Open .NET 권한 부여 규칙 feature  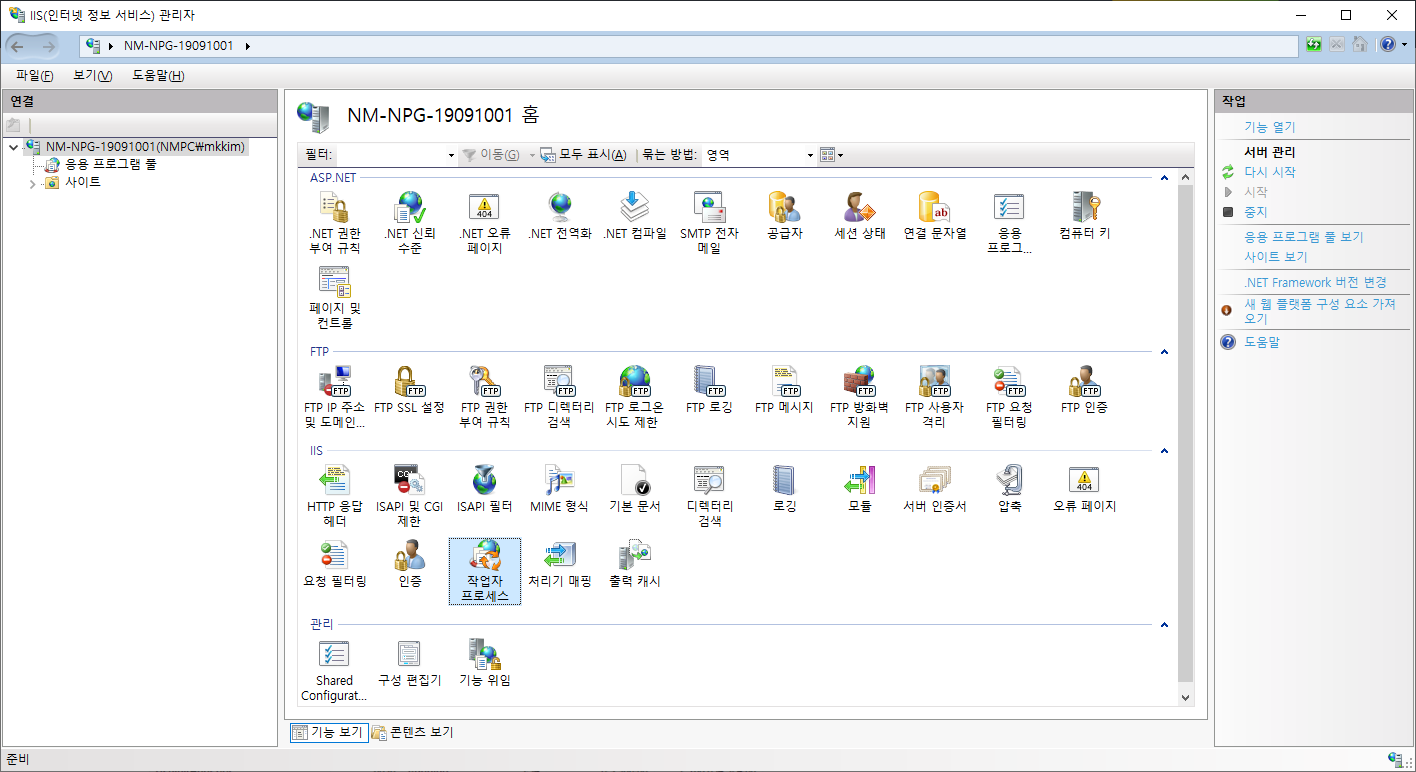[334, 224]
